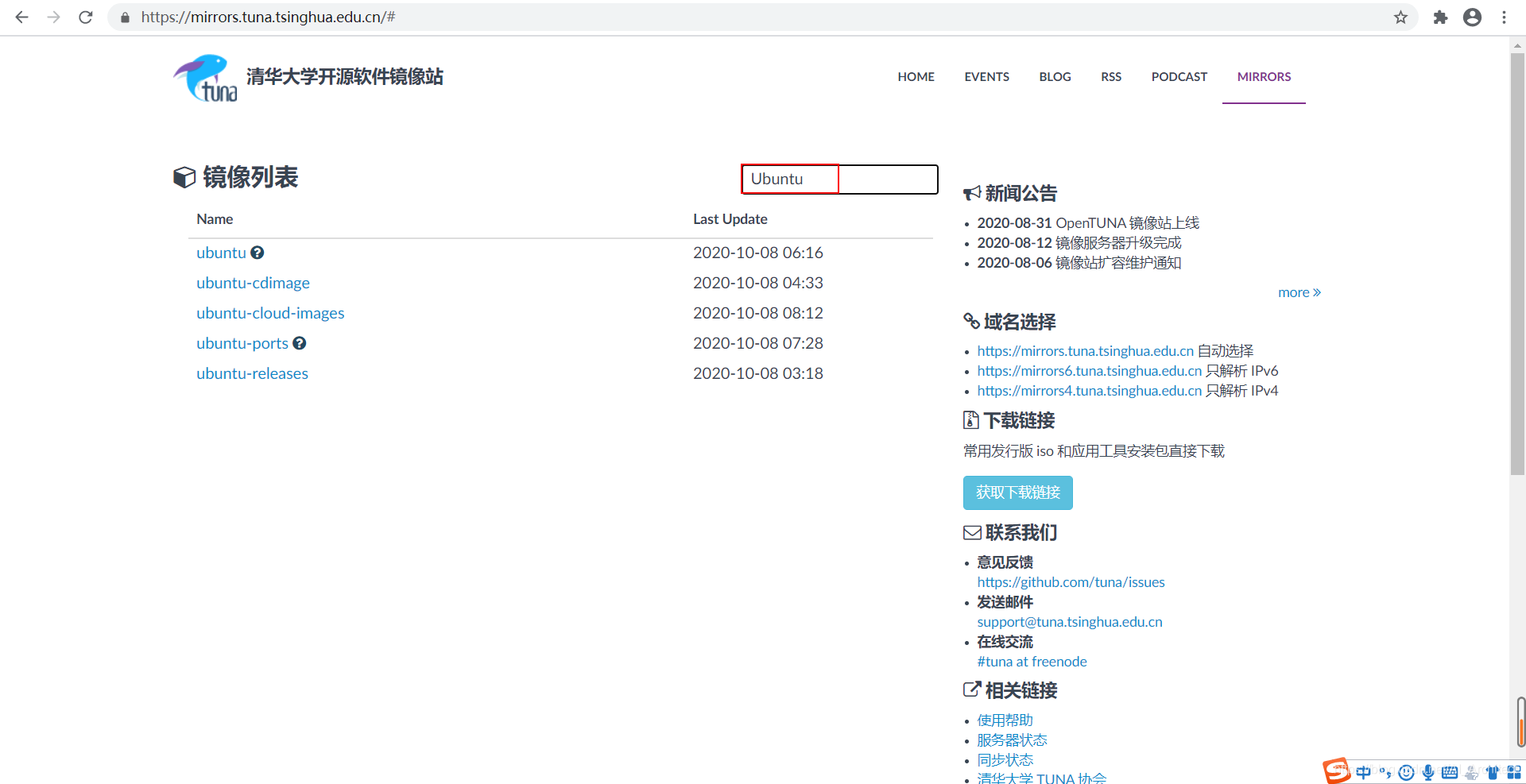
Task: Click the Sogou input method logo
Action: pyautogui.click(x=1336, y=770)
